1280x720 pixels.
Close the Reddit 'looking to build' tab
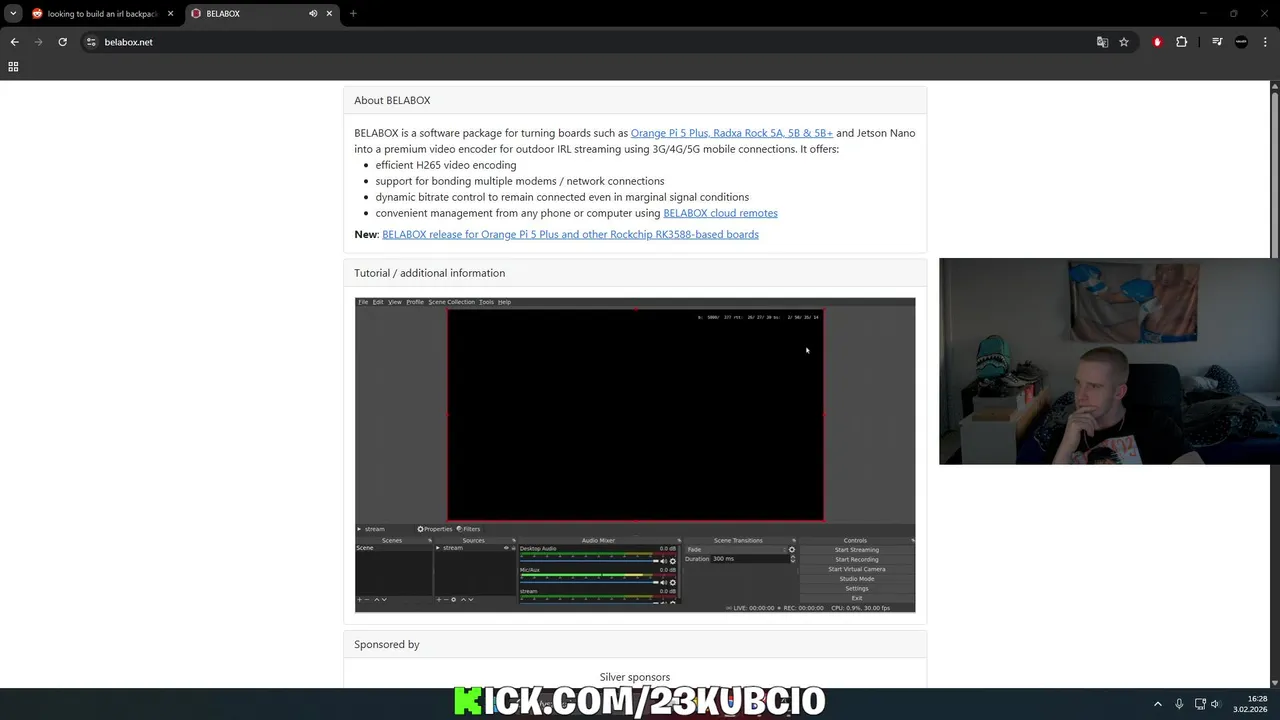(x=170, y=14)
